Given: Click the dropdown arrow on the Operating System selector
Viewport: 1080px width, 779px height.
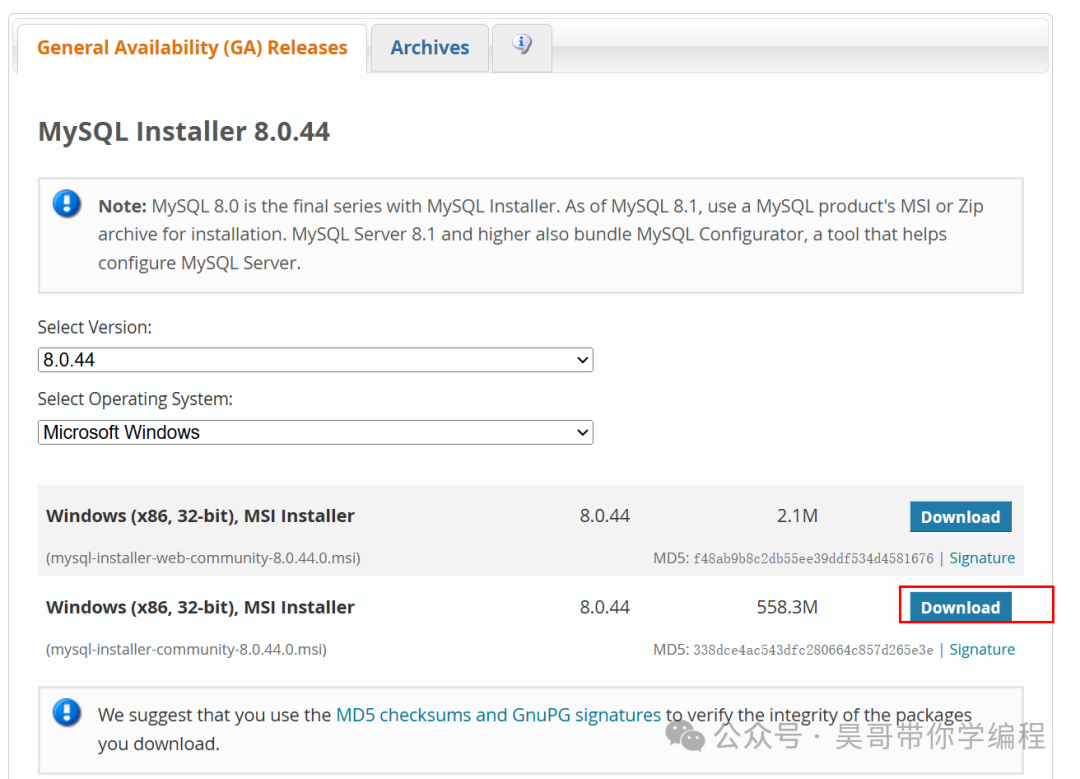Looking at the screenshot, I should 583,432.
